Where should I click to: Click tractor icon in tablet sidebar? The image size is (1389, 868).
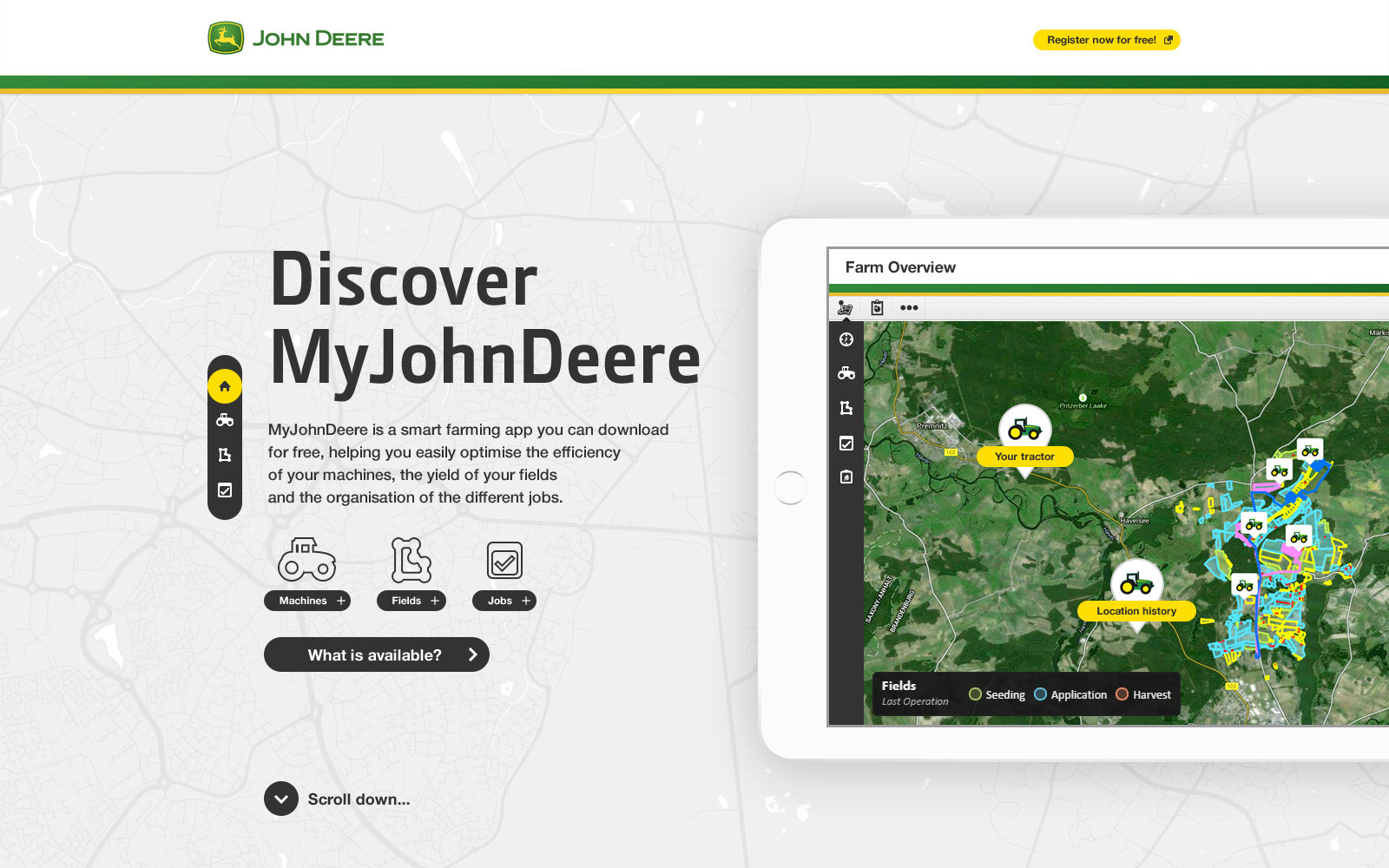point(846,373)
